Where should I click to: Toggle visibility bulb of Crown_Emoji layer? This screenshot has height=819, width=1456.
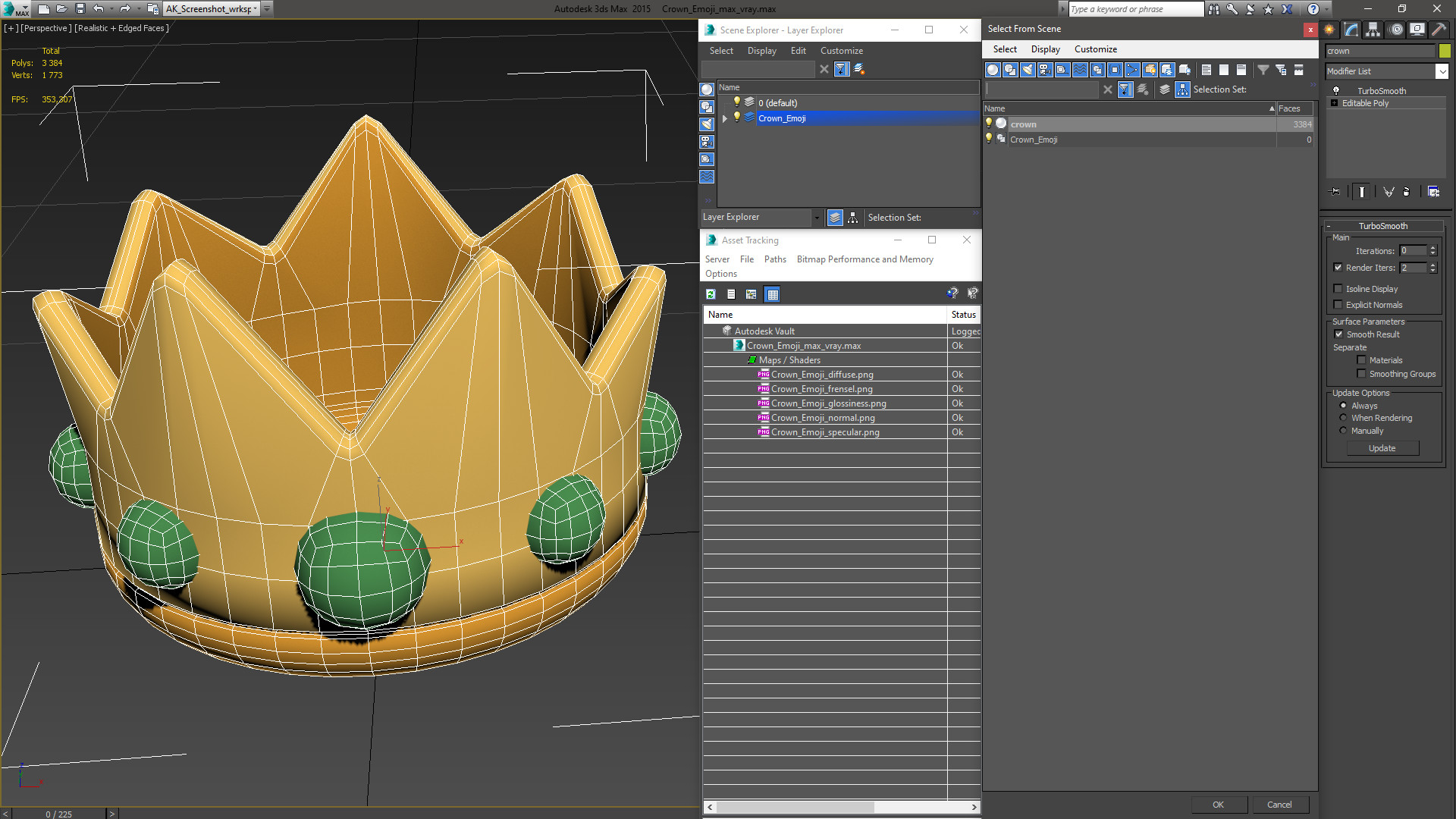coord(736,118)
